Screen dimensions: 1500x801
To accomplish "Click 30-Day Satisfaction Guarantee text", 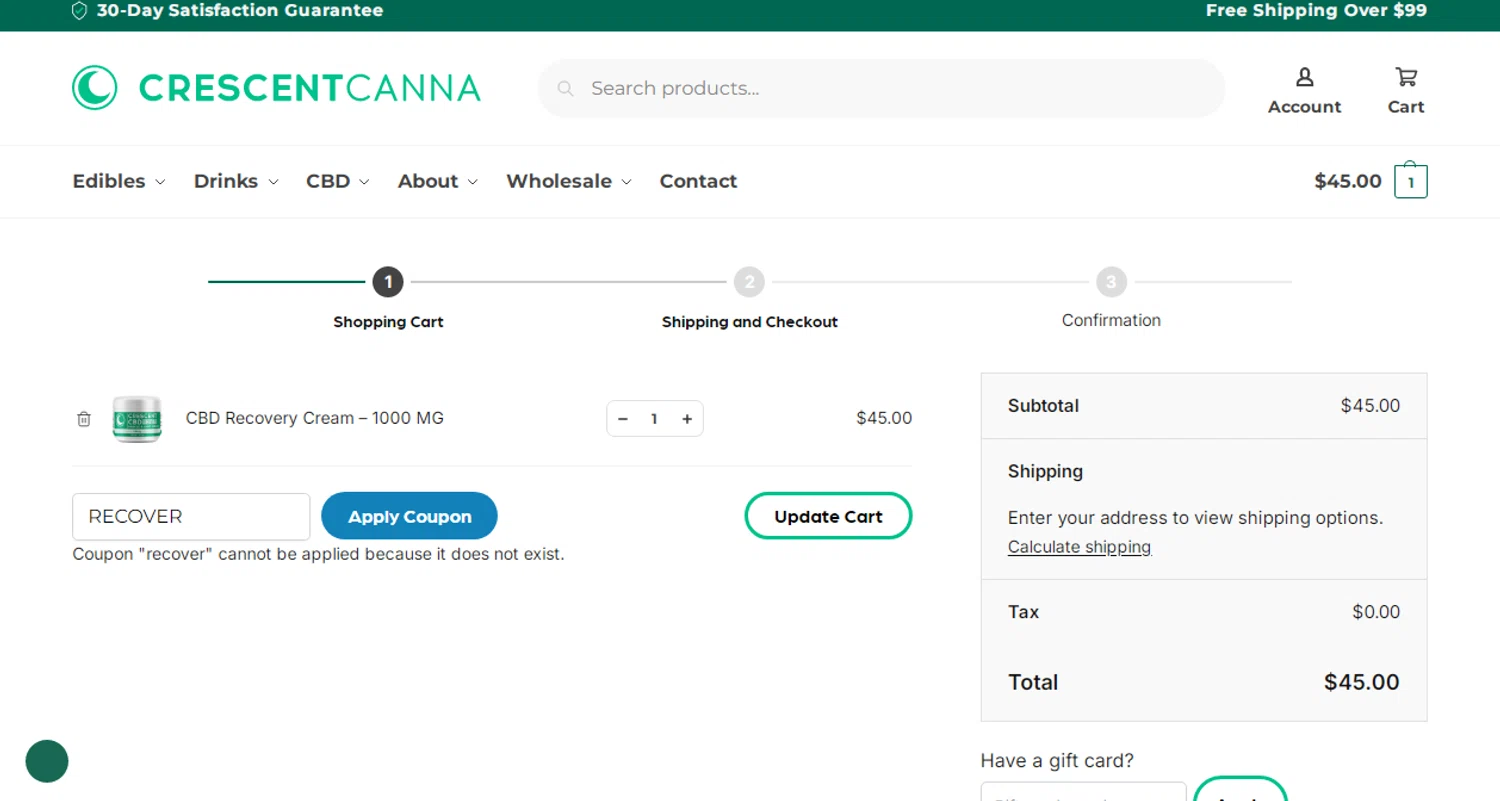I will 240,11.
